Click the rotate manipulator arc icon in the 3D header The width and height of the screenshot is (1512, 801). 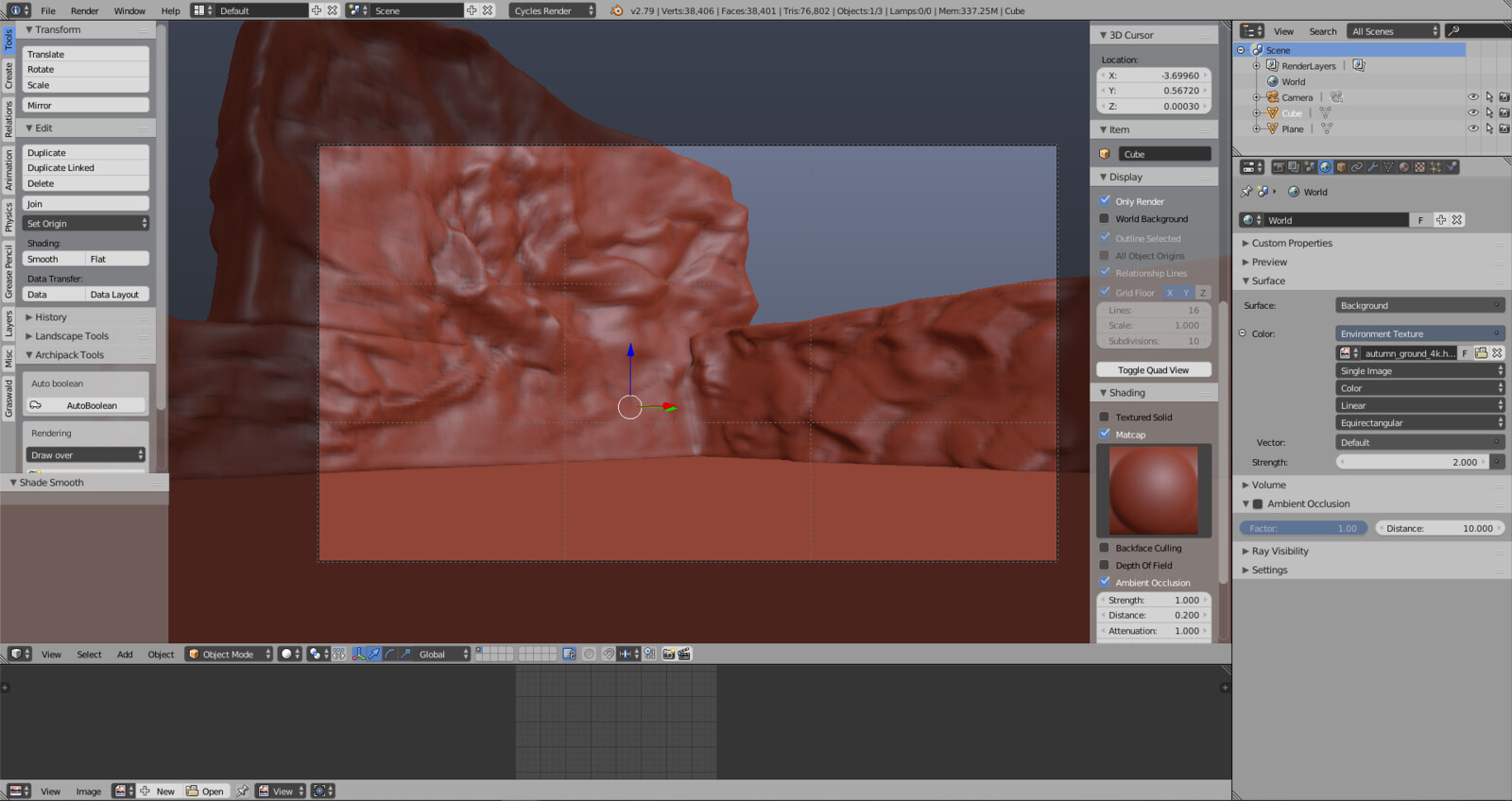coord(389,654)
